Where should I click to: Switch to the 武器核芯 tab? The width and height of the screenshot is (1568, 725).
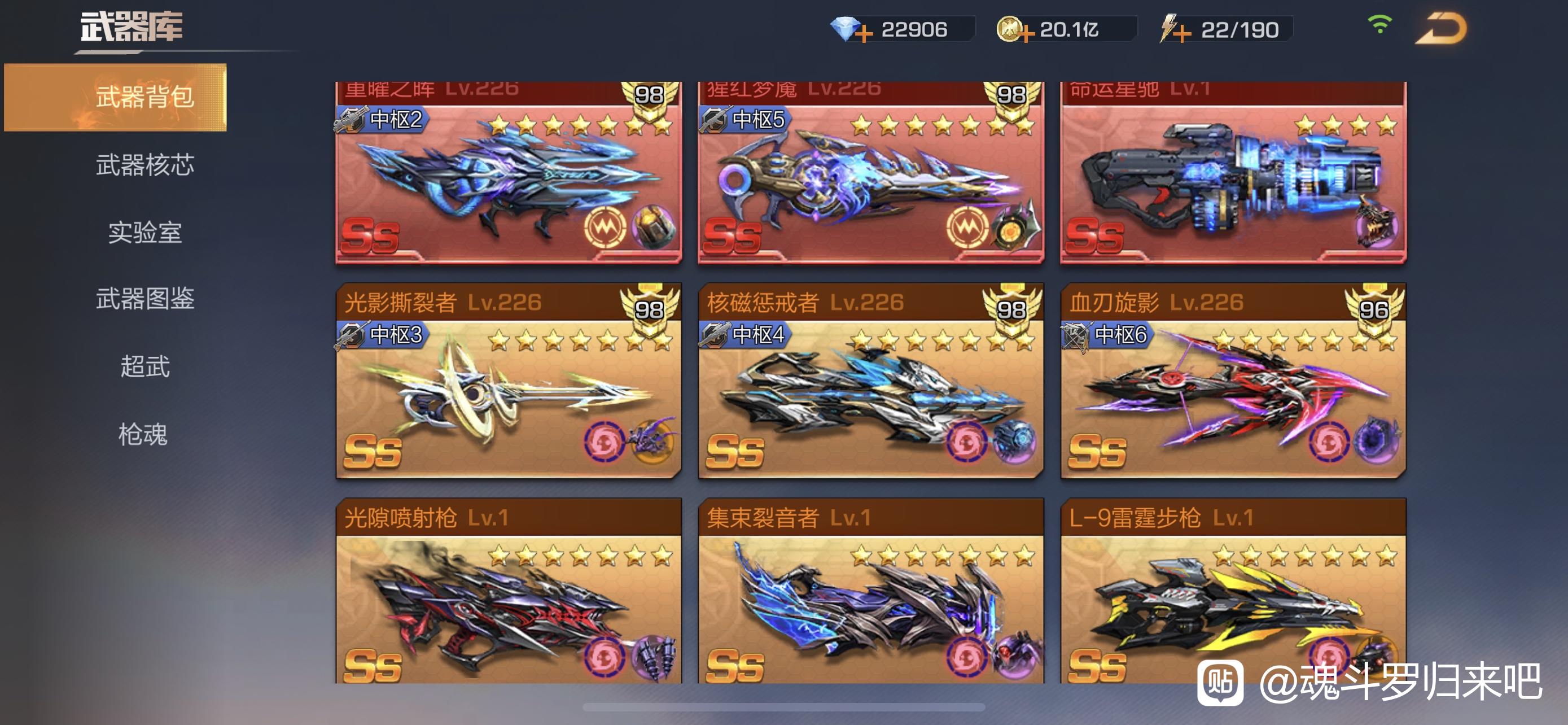pos(145,165)
